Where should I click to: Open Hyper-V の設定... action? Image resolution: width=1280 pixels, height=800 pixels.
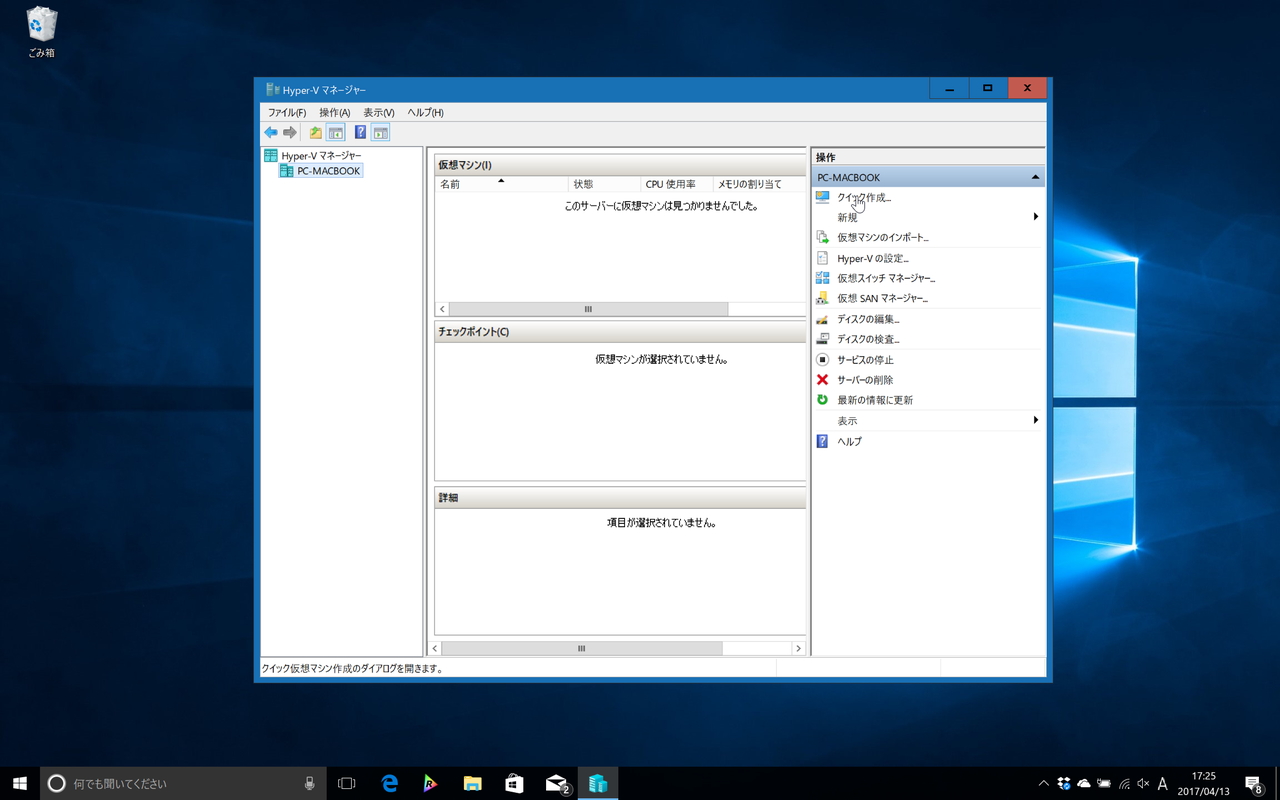tap(873, 258)
